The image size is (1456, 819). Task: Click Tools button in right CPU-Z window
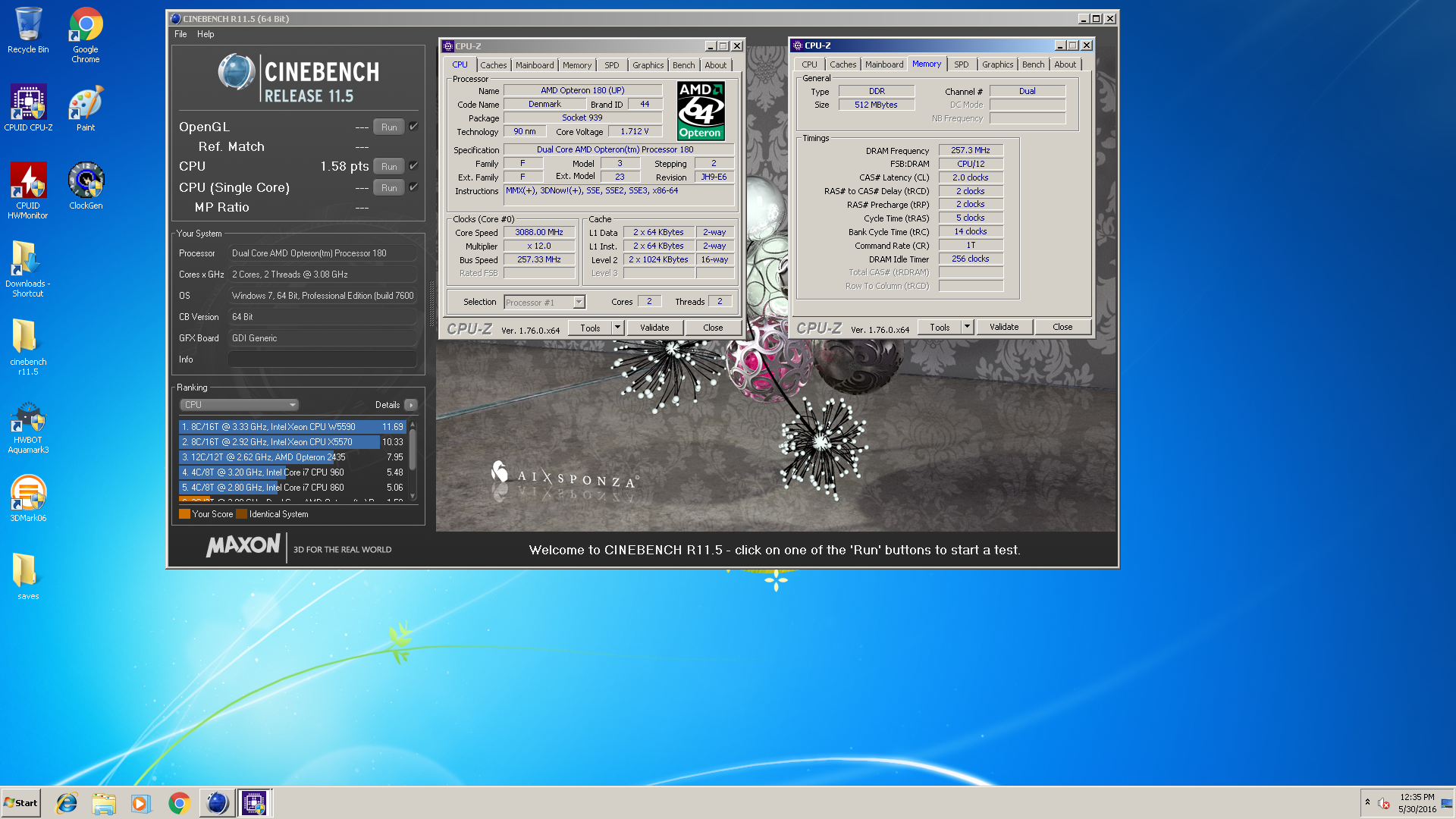(940, 327)
